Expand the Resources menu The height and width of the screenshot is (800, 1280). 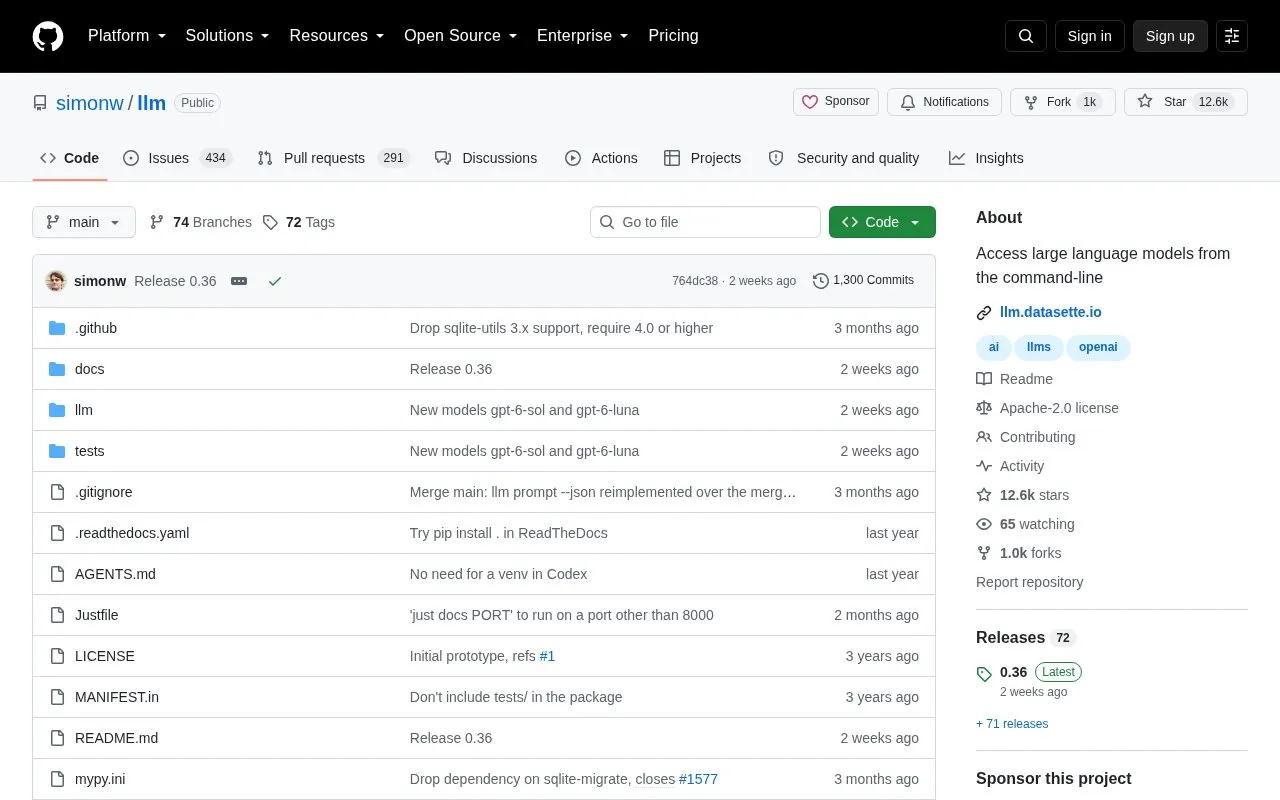pyautogui.click(x=337, y=36)
